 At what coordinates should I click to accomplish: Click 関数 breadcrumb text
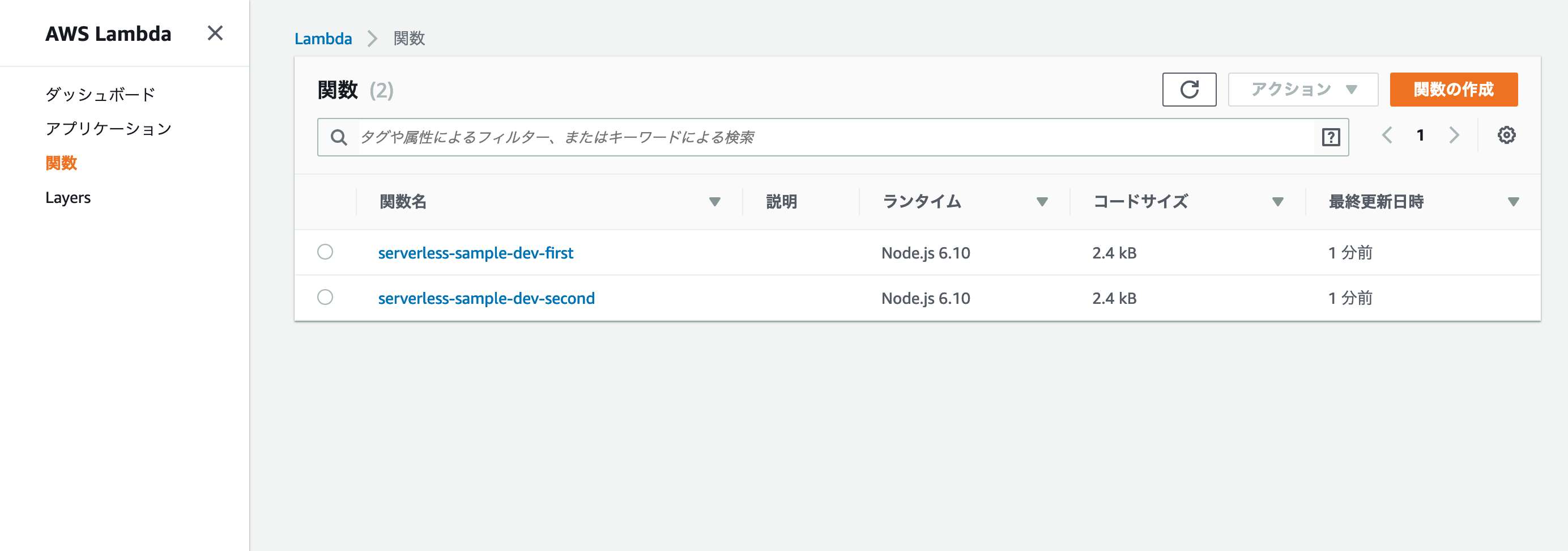pyautogui.click(x=409, y=39)
